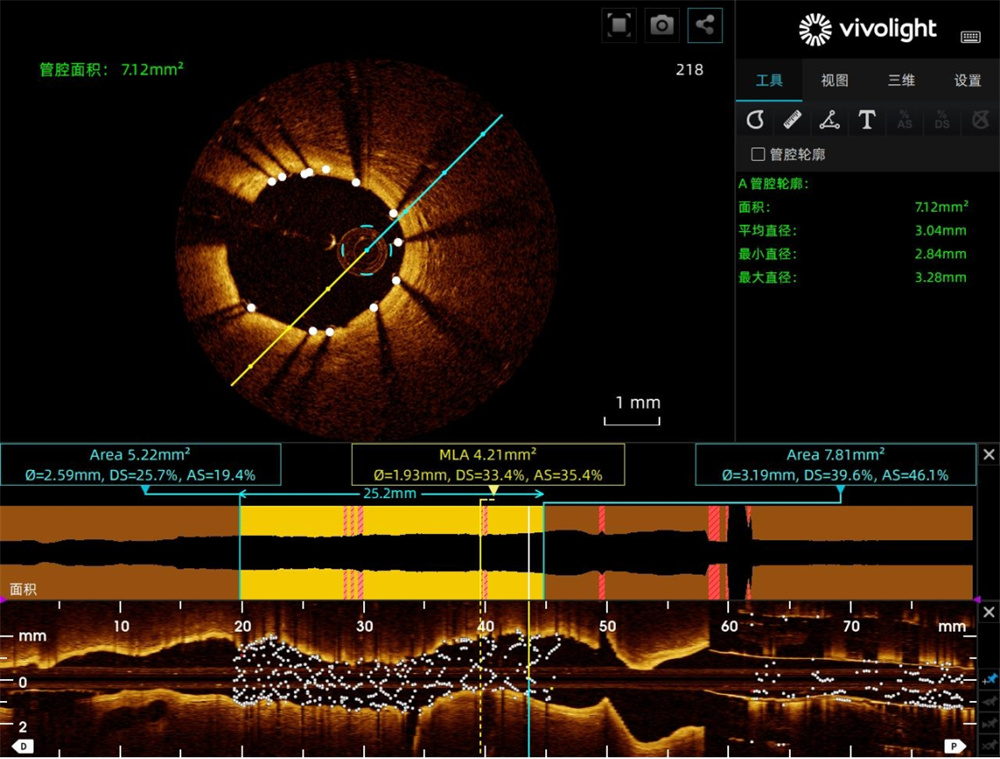The image size is (1000, 759).
Task: Toggle fullscreen view of the OCT image
Action: tap(619, 26)
